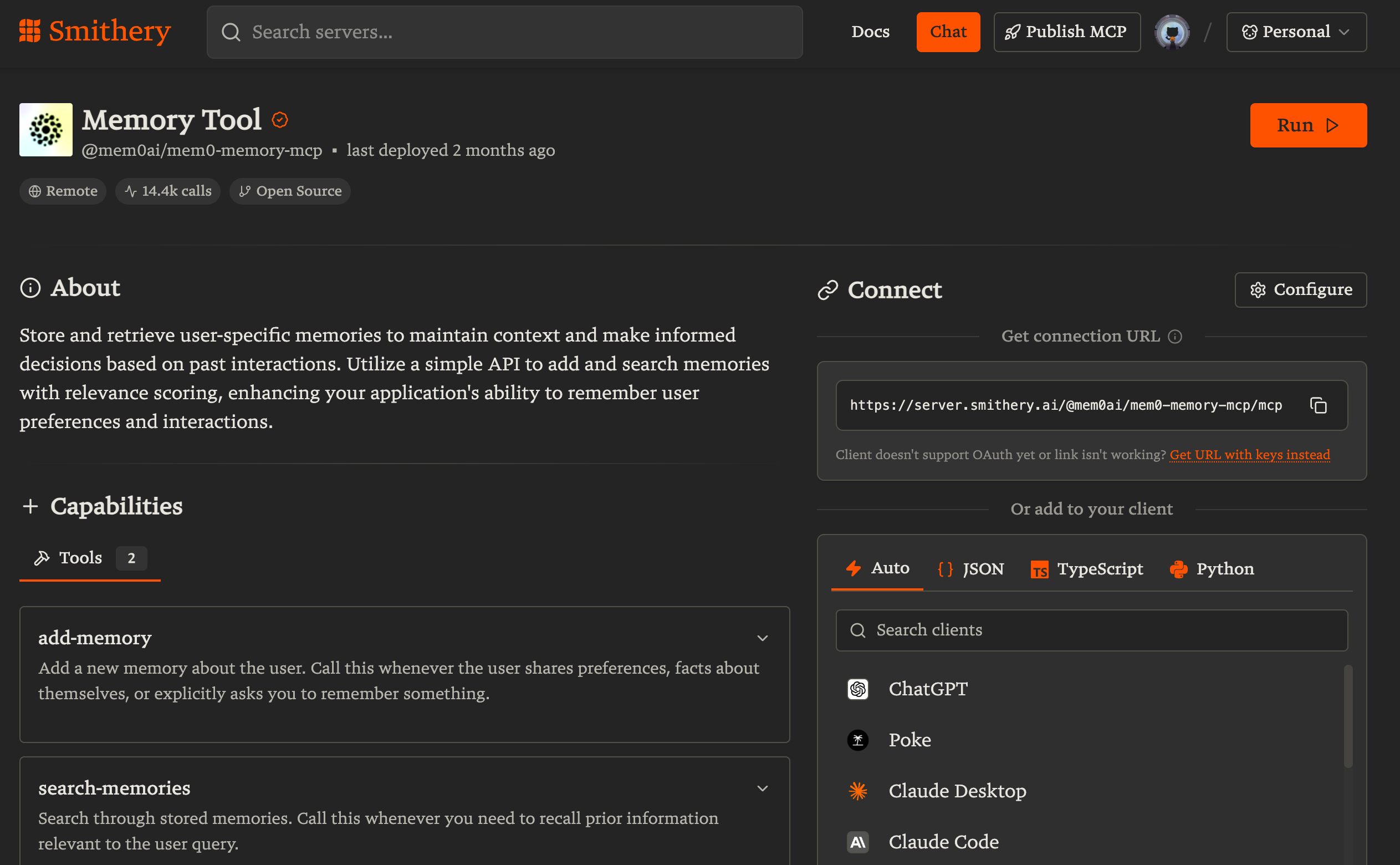Choose Claude Code from client list
The width and height of the screenshot is (1400, 865).
tap(943, 842)
